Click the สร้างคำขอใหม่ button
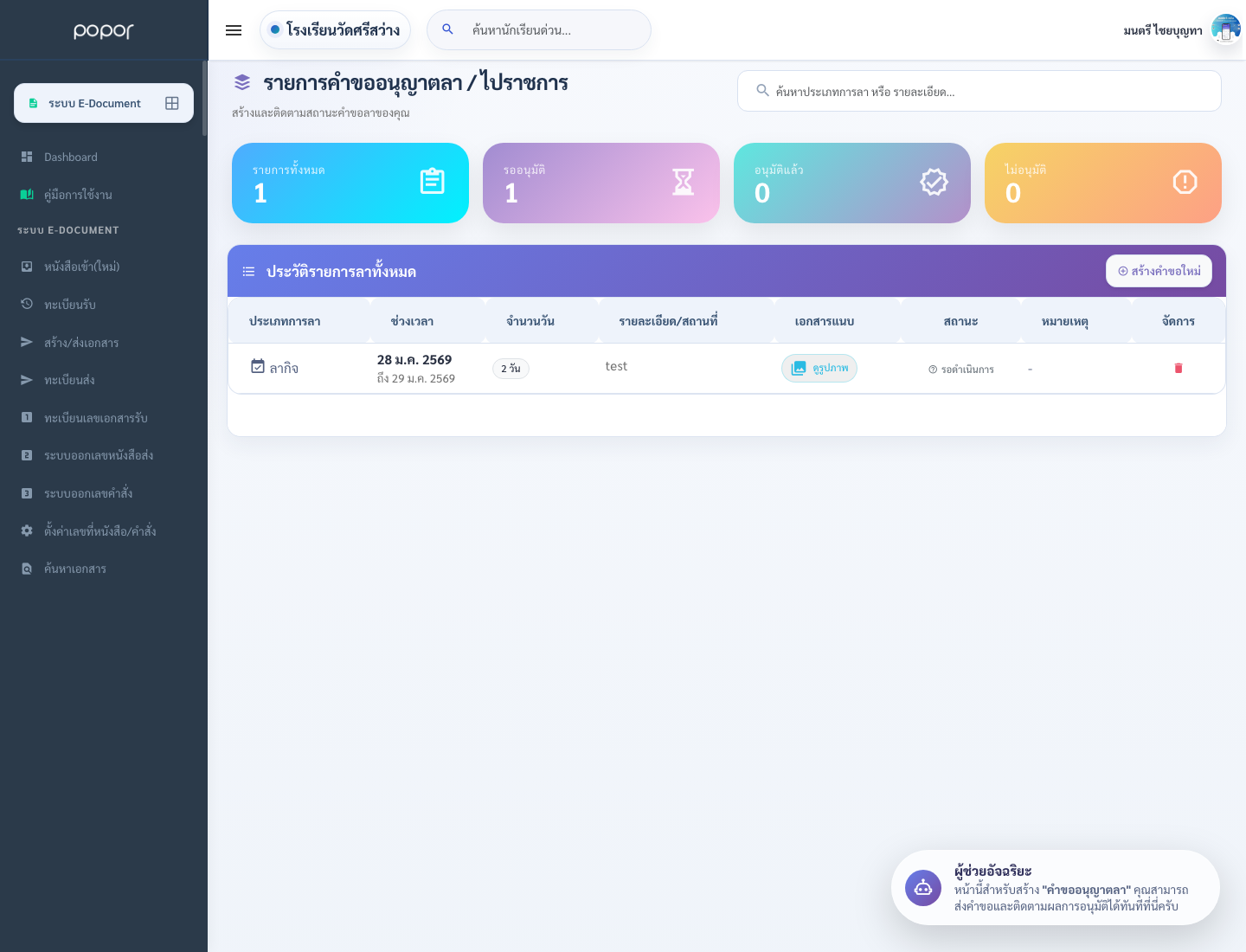 point(1159,271)
